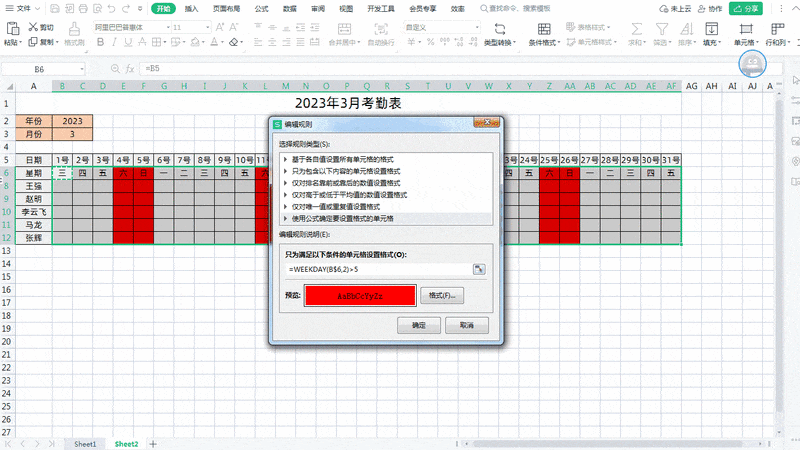Switch to the Data (数据) tab
This screenshot has width=800, height=450.
[290, 9]
